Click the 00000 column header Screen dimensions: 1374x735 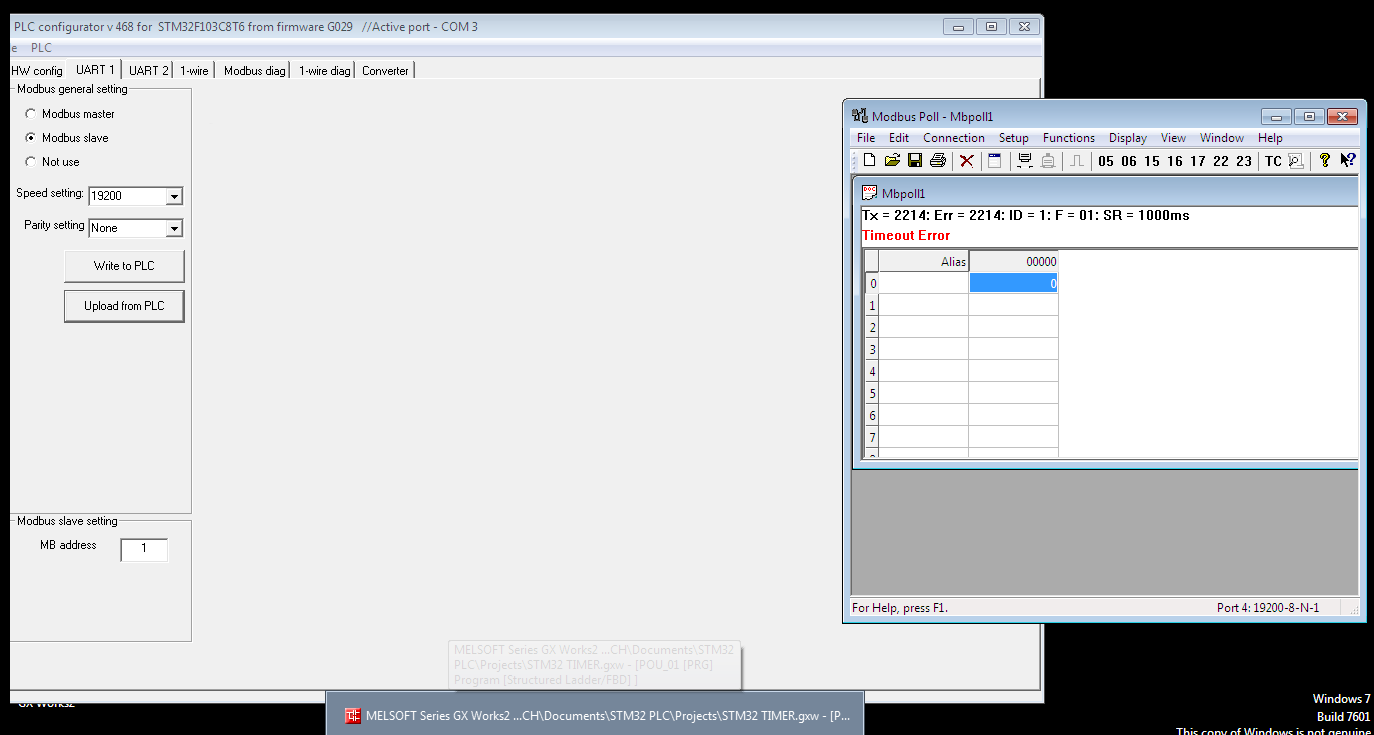(x=1014, y=262)
